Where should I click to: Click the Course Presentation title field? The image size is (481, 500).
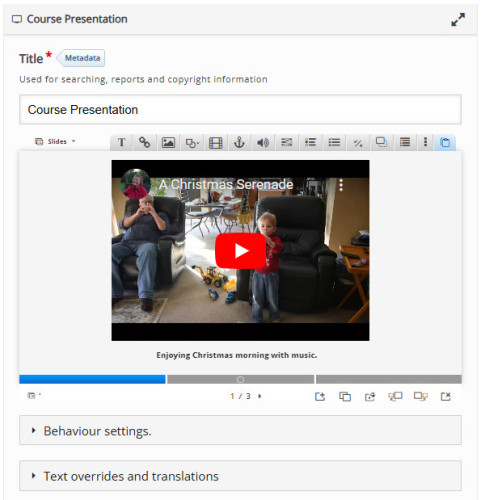(x=240, y=110)
